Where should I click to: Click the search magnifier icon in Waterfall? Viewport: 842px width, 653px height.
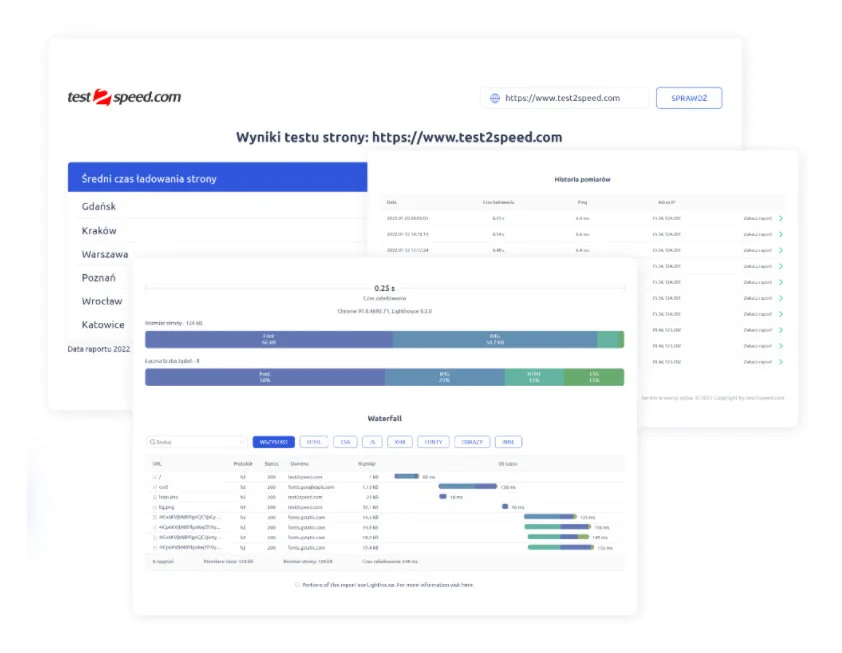click(x=151, y=441)
